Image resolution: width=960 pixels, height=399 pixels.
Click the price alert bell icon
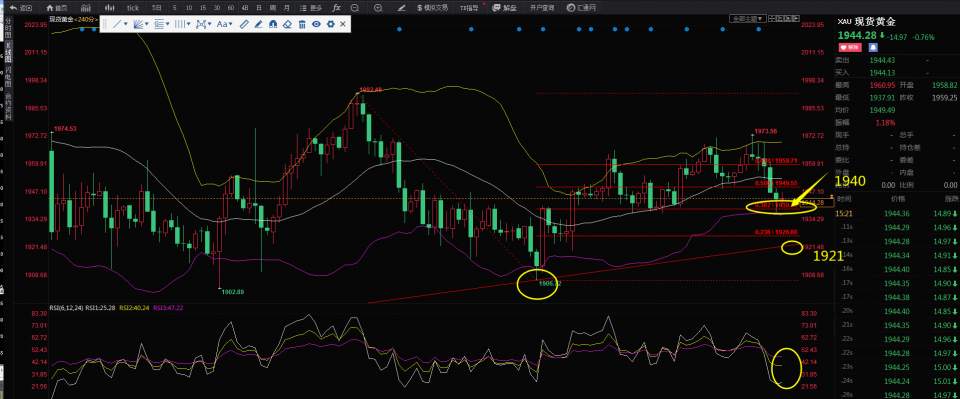pyautogui.click(x=873, y=47)
